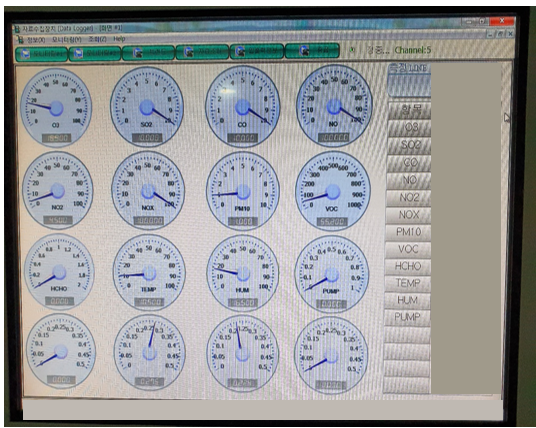Click the digital readout under the SO2 gauge
Viewport: 536px width, 428px height.
coord(147,138)
